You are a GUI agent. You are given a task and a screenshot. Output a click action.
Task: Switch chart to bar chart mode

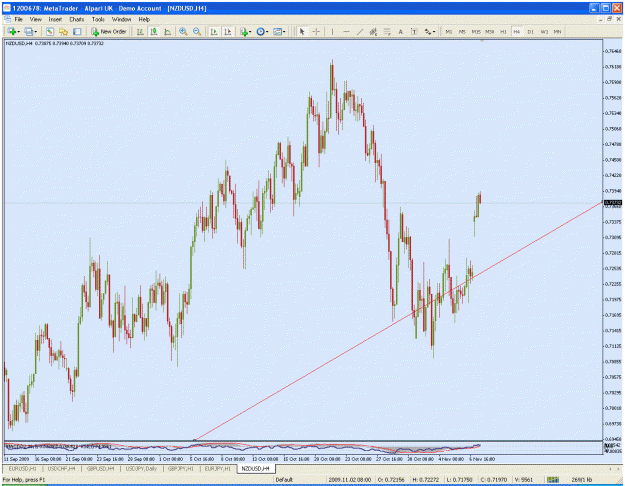(x=140, y=31)
